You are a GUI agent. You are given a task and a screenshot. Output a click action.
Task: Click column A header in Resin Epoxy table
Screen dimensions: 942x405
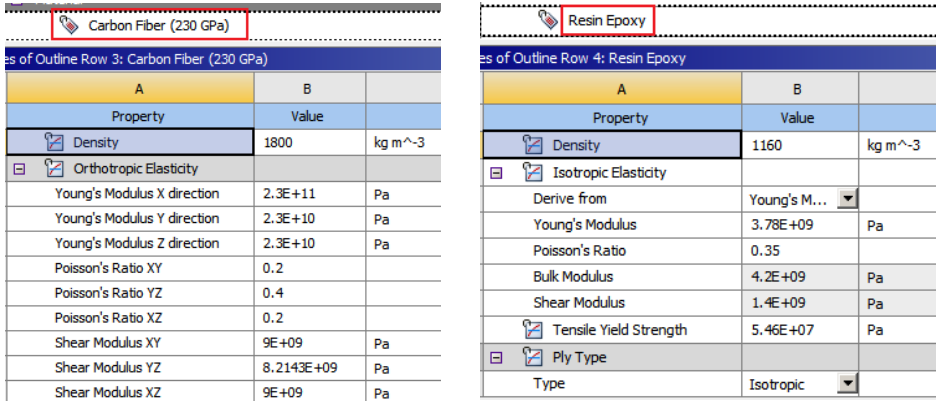pos(612,90)
